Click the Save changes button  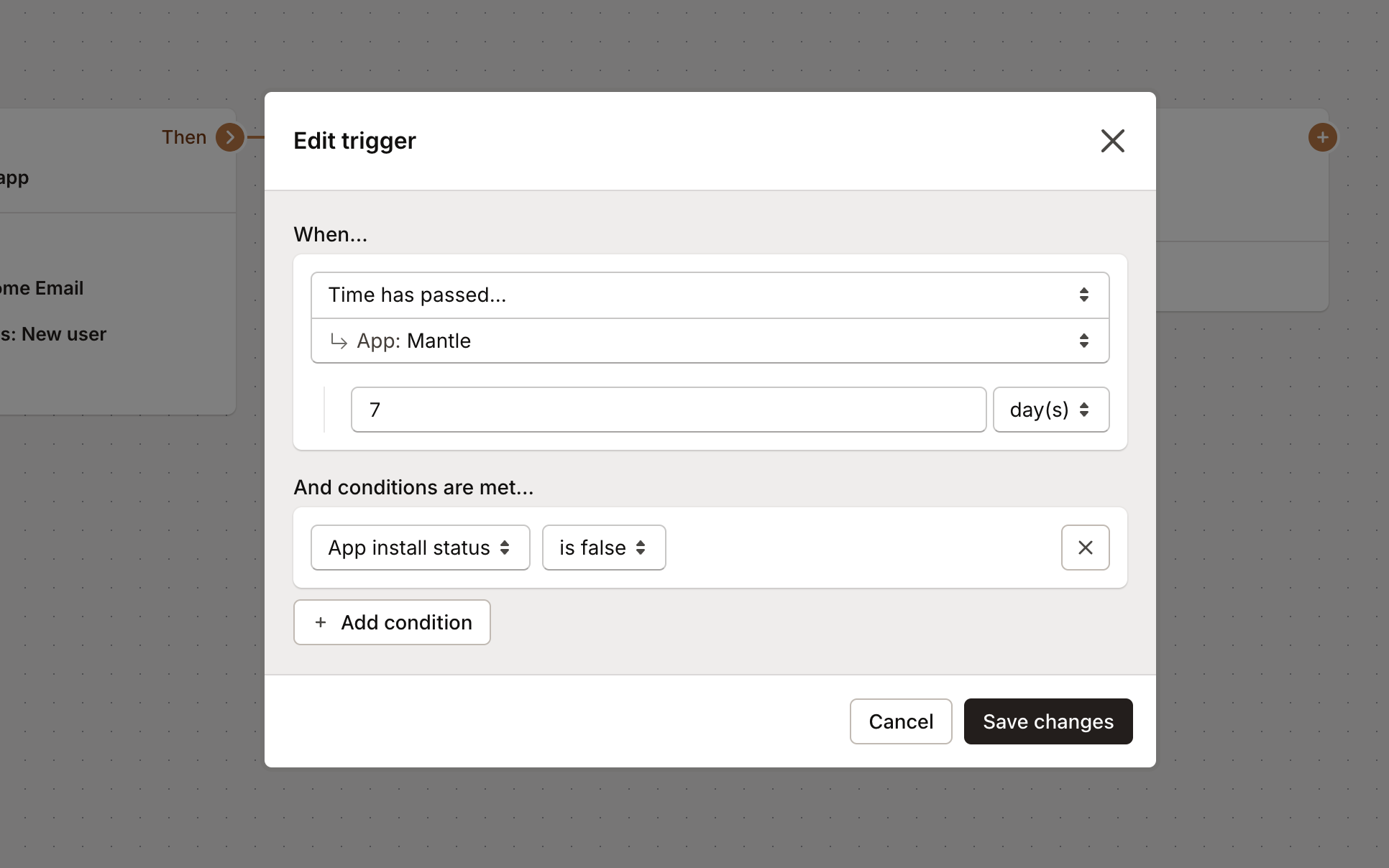click(1048, 721)
